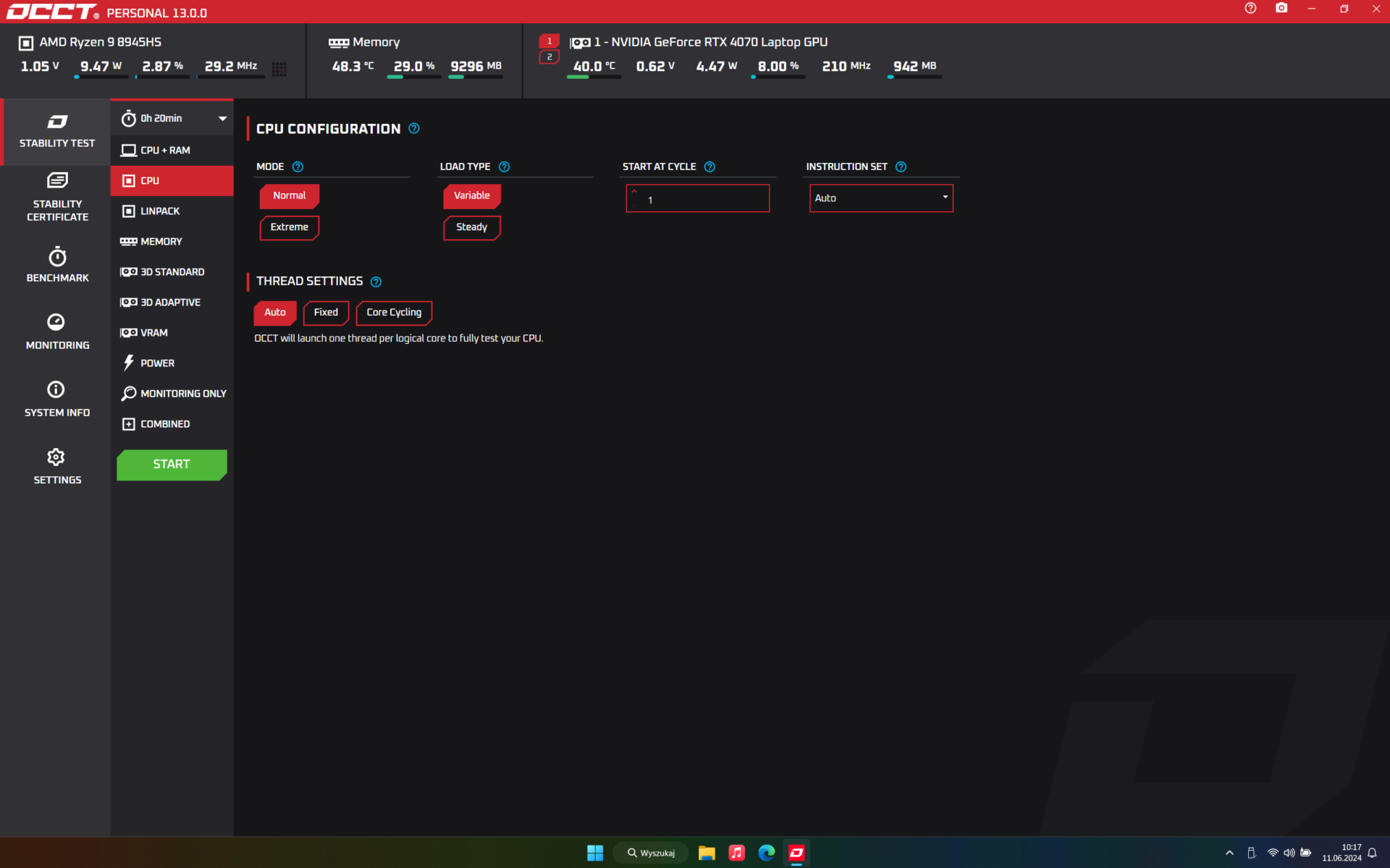Screen dimensions: 1390x868
Task: Select the 3D Adaptive test
Action: [172, 303]
